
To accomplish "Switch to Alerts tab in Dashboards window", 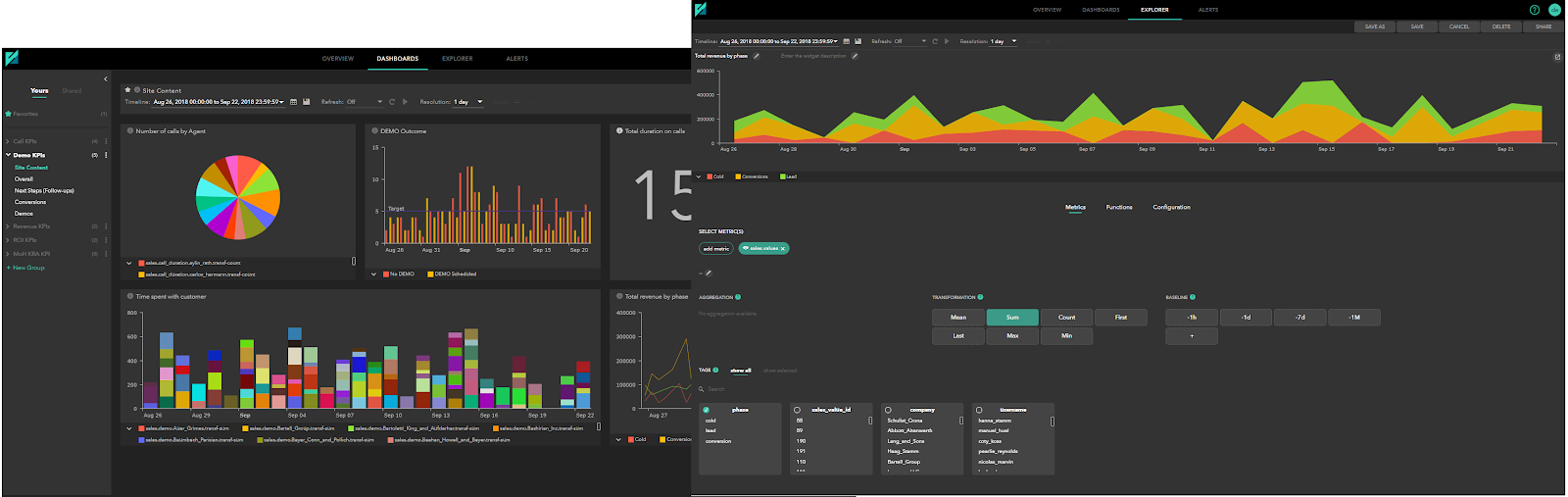I will 517,59.
